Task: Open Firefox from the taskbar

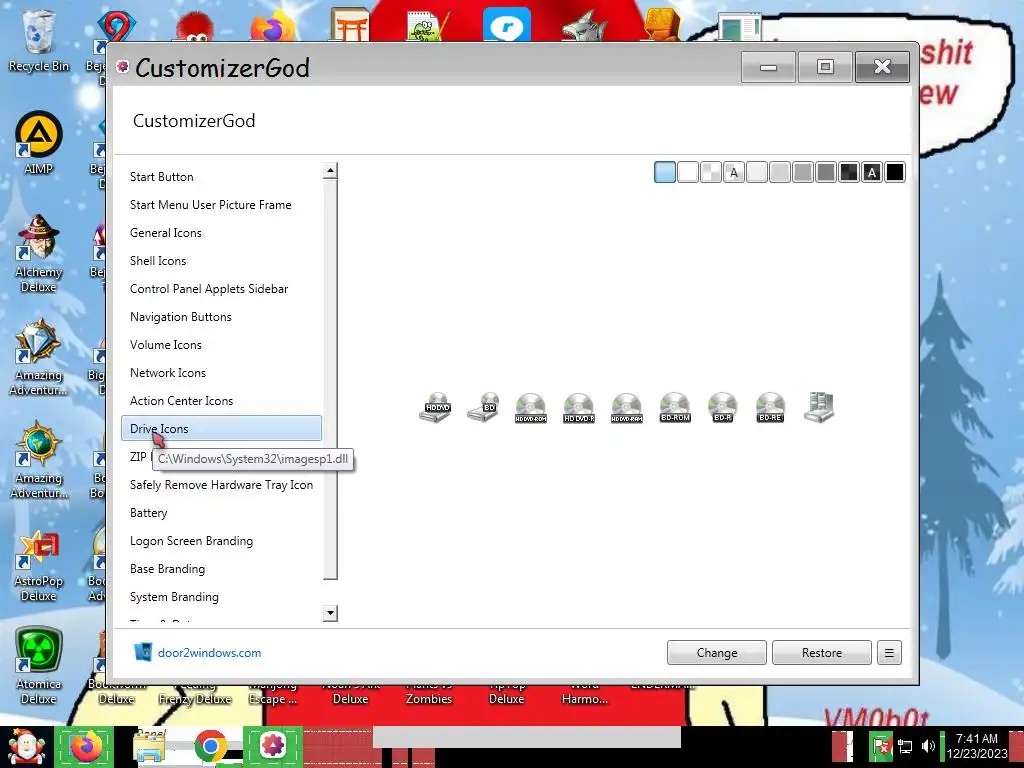Action: coord(86,747)
